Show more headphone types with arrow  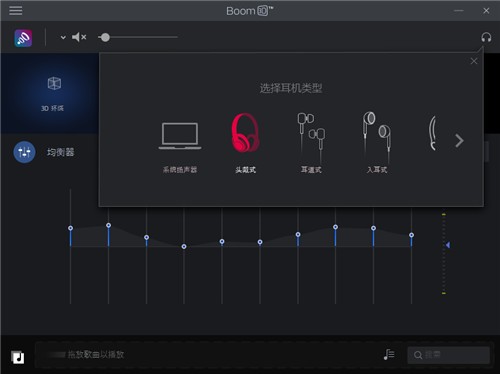click(459, 141)
